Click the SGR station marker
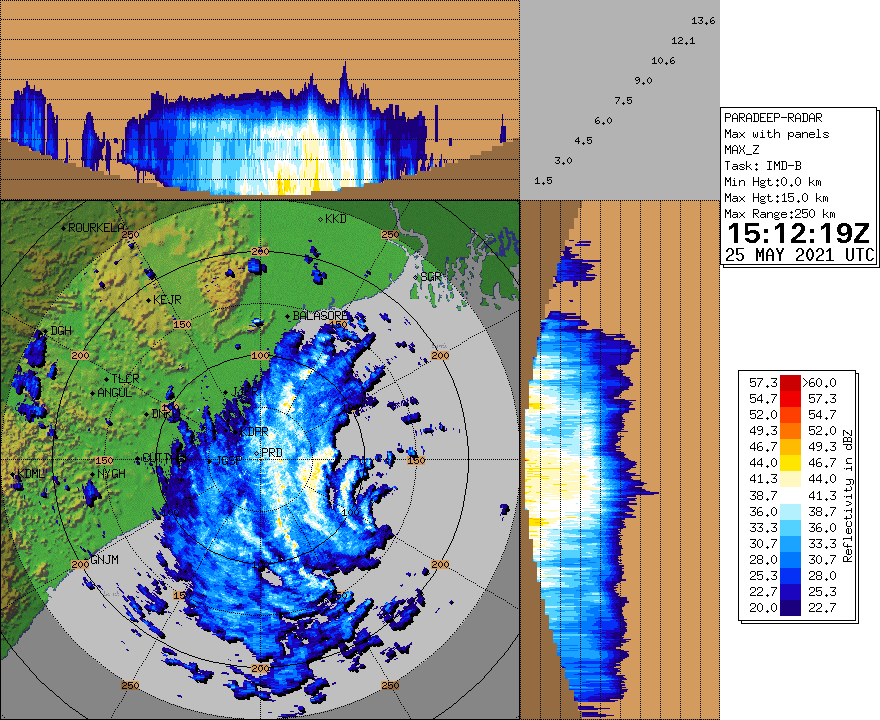 pos(417,276)
